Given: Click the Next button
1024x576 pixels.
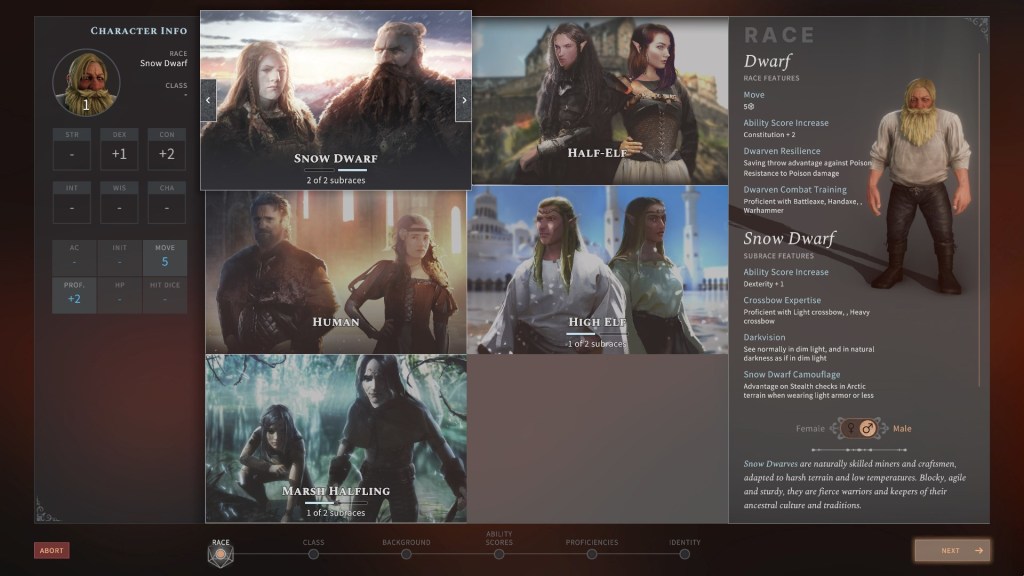Looking at the screenshot, I should point(950,550).
